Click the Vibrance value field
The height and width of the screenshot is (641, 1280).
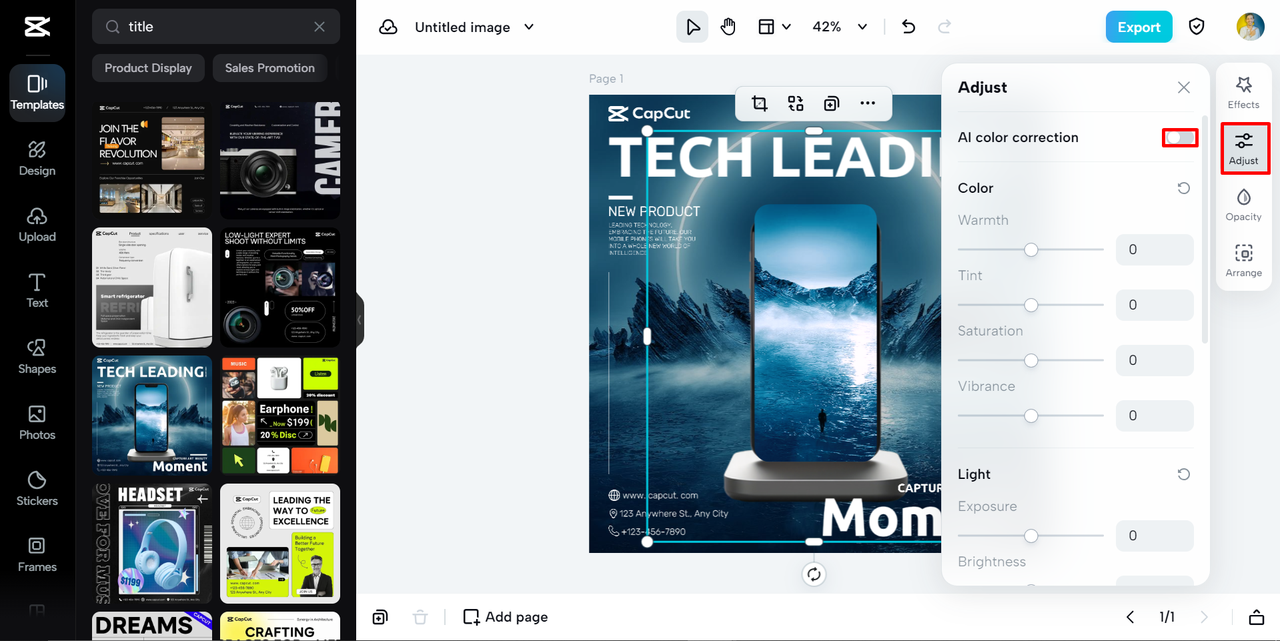(x=1154, y=415)
